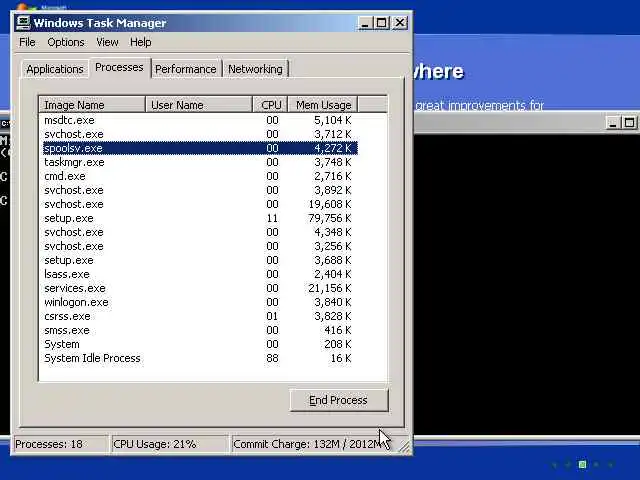Select the System Idle Process row
This screenshot has height=480, width=640.
200,358
